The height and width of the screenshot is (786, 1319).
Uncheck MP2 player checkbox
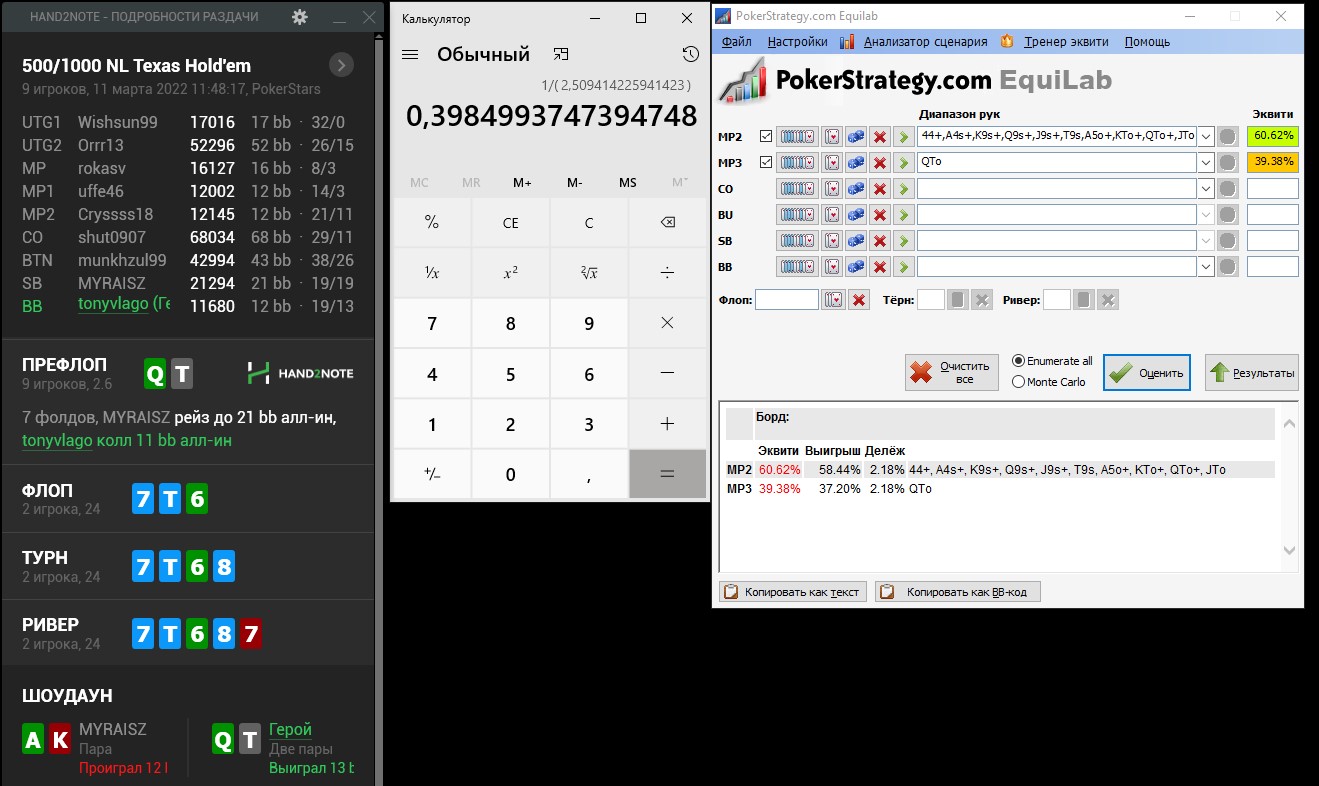coord(766,136)
